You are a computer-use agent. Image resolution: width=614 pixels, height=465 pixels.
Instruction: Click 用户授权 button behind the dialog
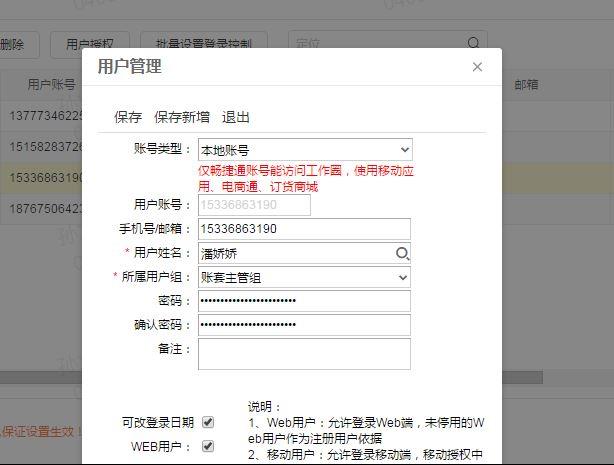pos(90,42)
